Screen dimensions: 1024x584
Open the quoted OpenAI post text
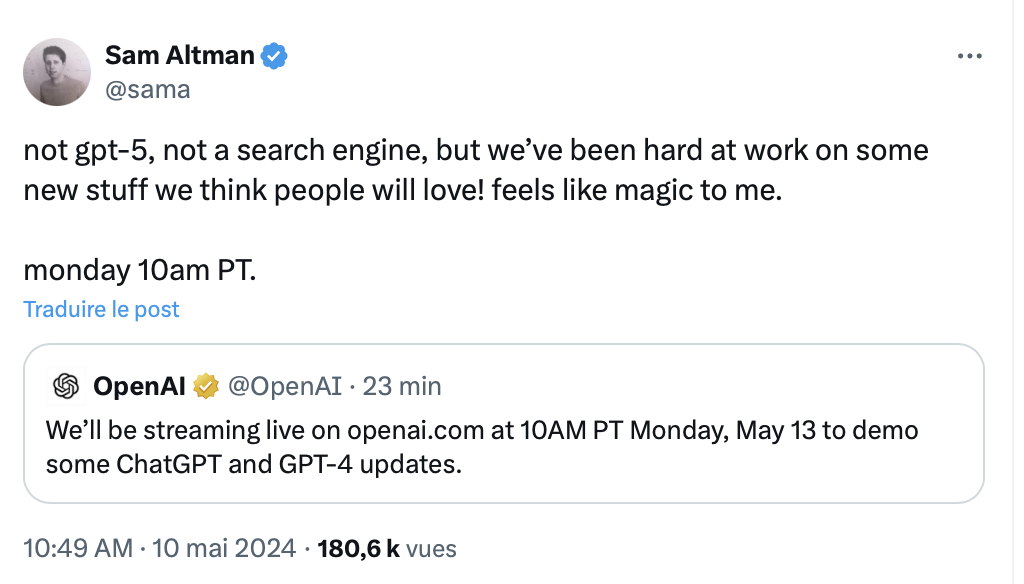click(x=480, y=447)
